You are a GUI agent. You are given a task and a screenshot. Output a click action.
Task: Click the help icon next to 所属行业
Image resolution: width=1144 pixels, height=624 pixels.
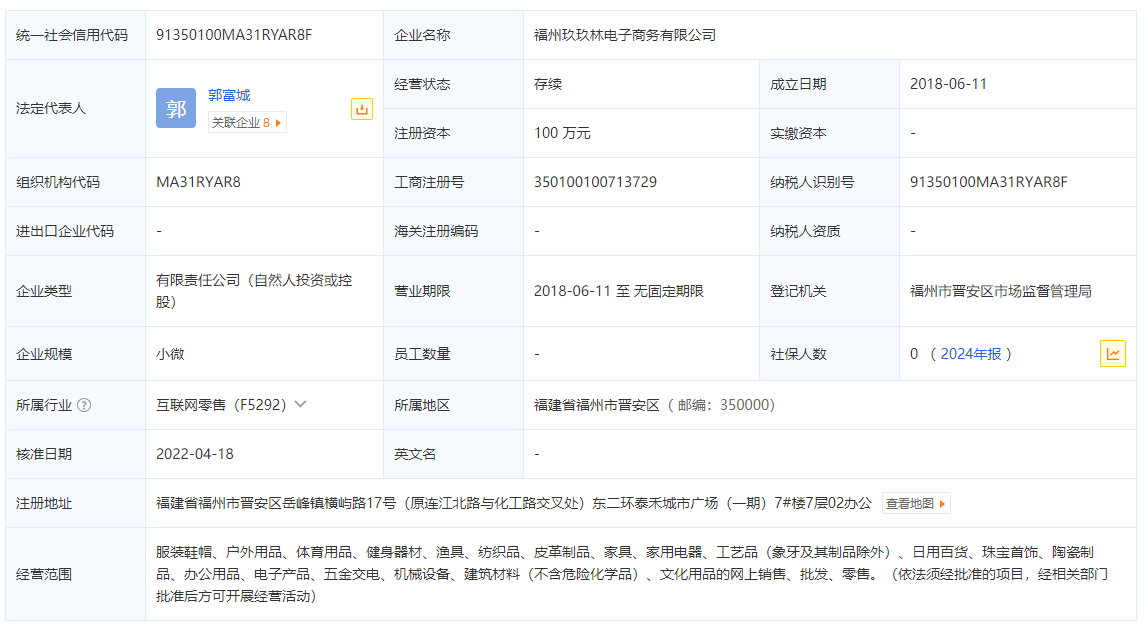84,405
